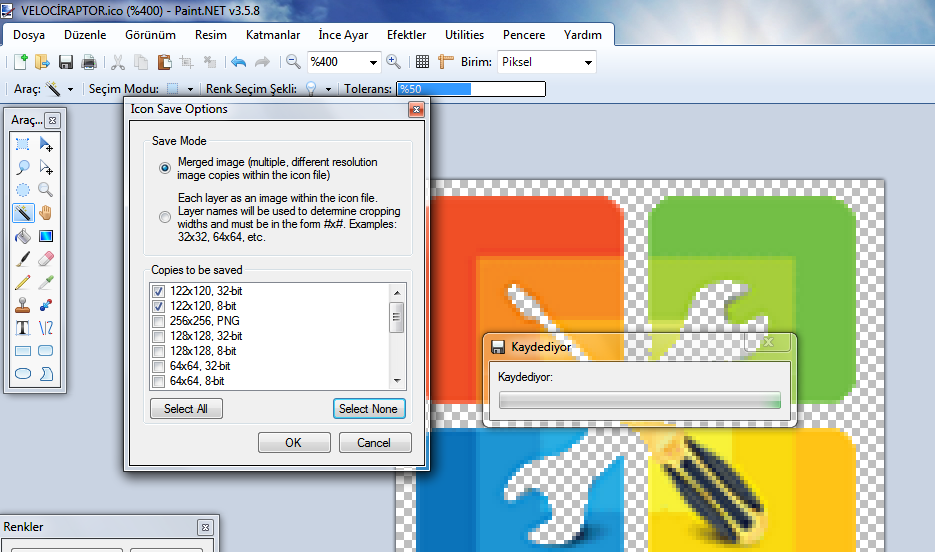
Task: Check the 64x64, 32-bit checkbox
Action: click(159, 366)
